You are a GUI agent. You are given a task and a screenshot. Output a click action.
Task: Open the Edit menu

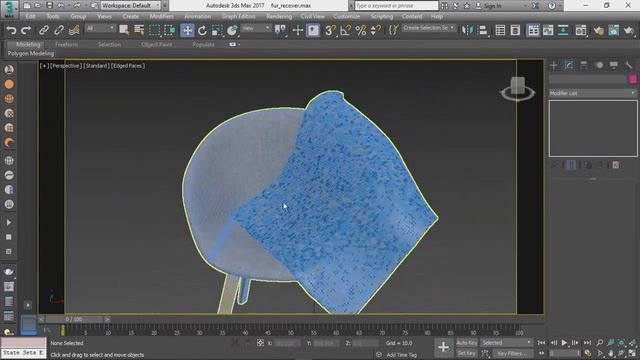(30, 17)
